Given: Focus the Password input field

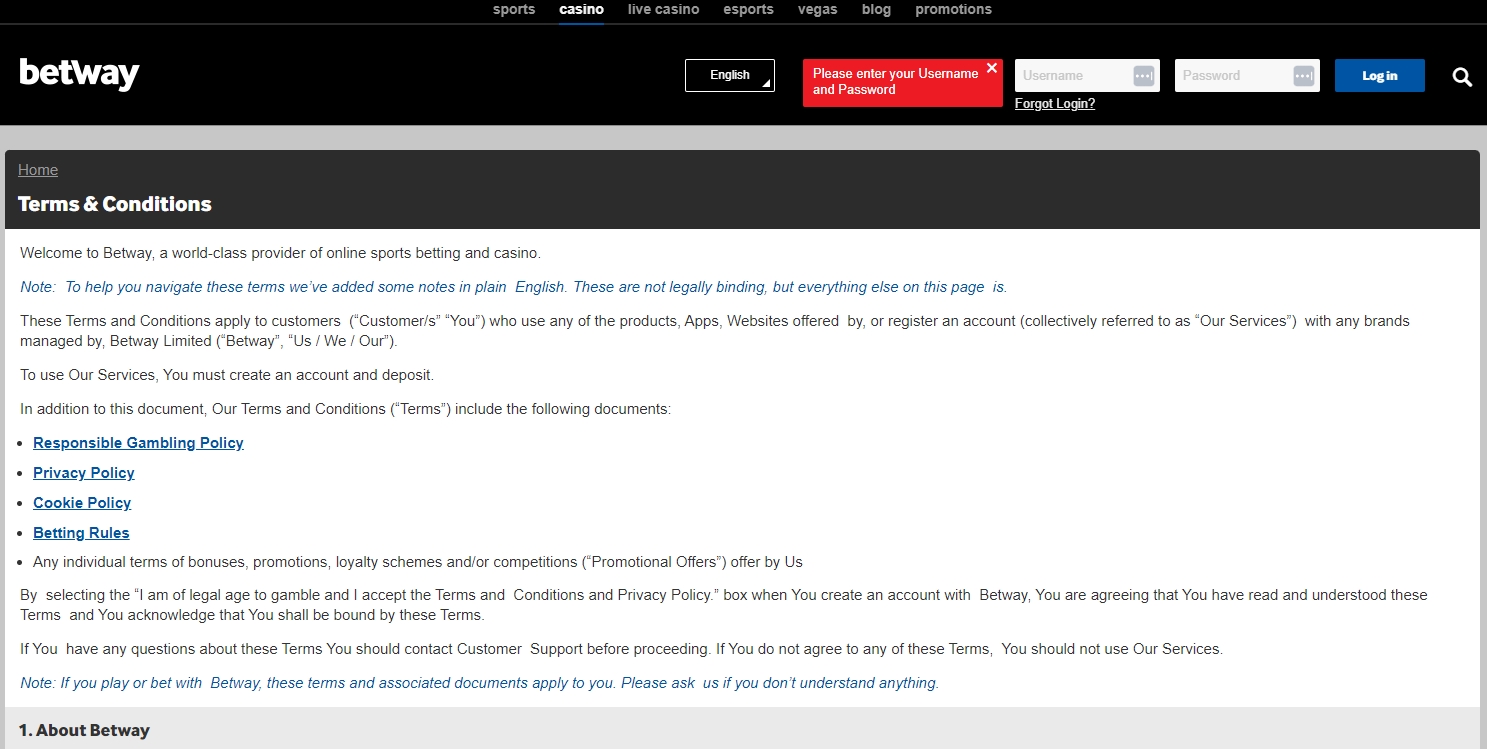Looking at the screenshot, I should click(x=1247, y=76).
